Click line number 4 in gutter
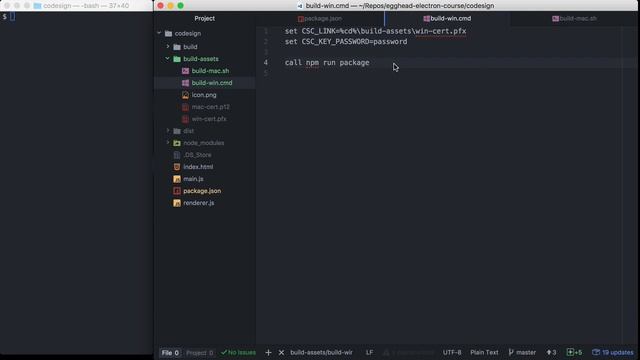The image size is (640, 360). pos(266,62)
